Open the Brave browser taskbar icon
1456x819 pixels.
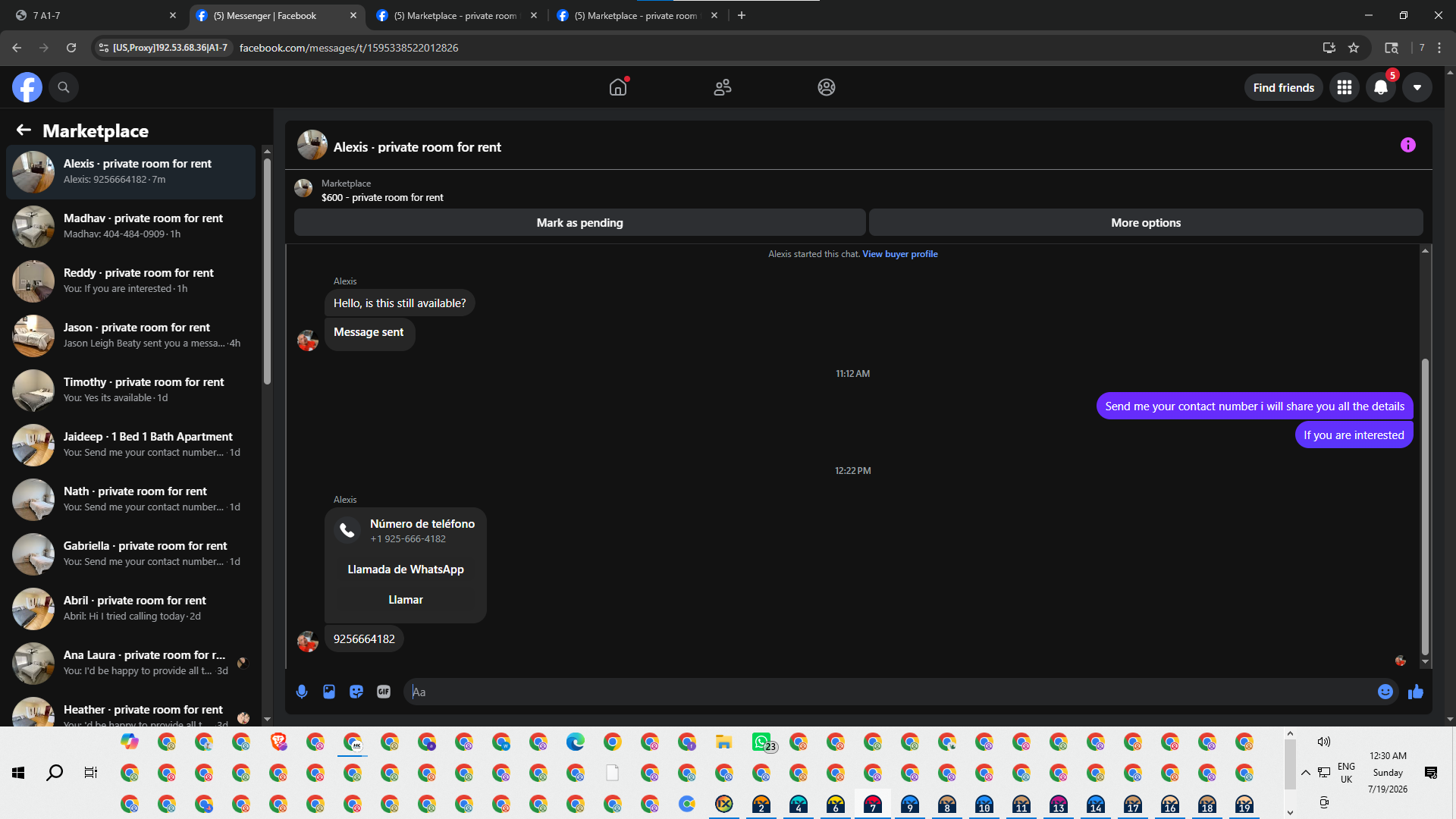tap(278, 742)
